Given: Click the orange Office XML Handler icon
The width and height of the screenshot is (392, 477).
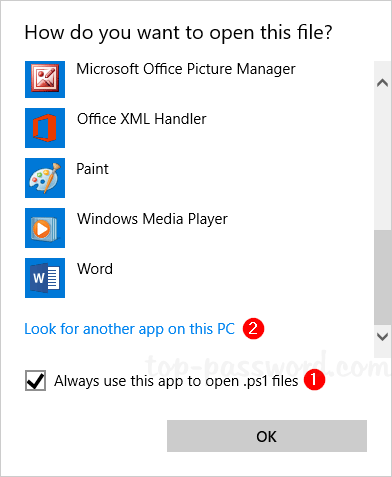Looking at the screenshot, I should click(45, 128).
